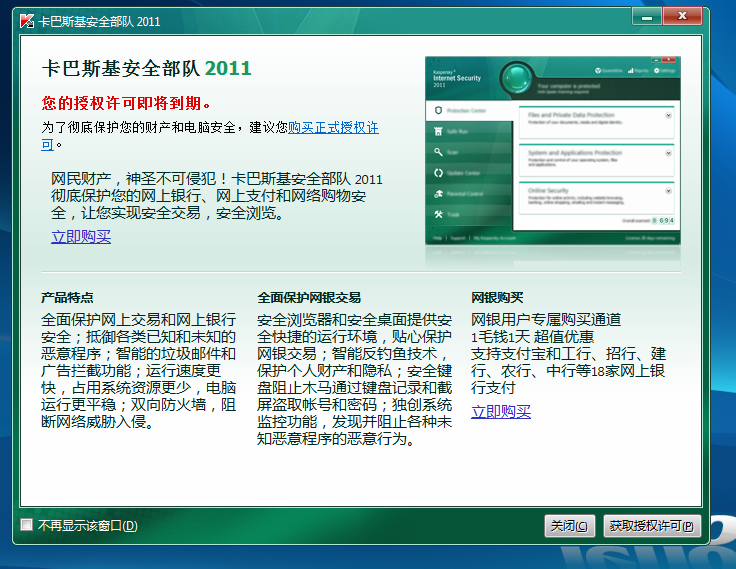Image resolution: width=736 pixels, height=569 pixels.
Task: Click the 网银用户专属购买通道 text
Action: [546, 320]
